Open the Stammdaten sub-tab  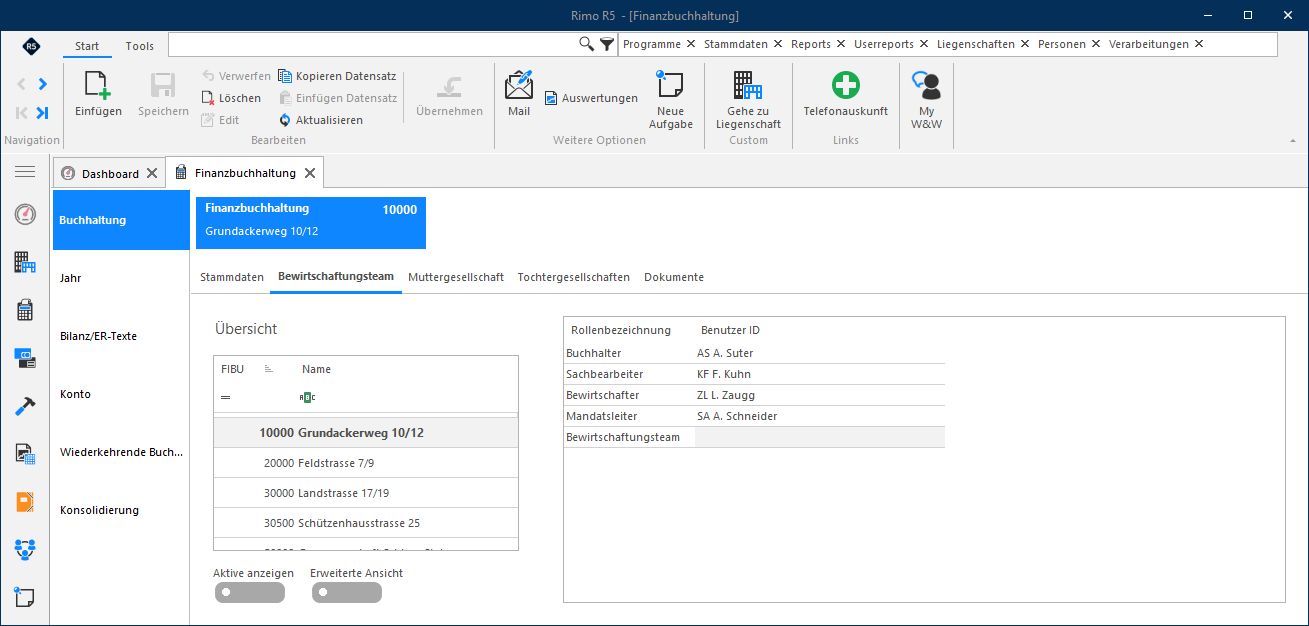(x=232, y=277)
